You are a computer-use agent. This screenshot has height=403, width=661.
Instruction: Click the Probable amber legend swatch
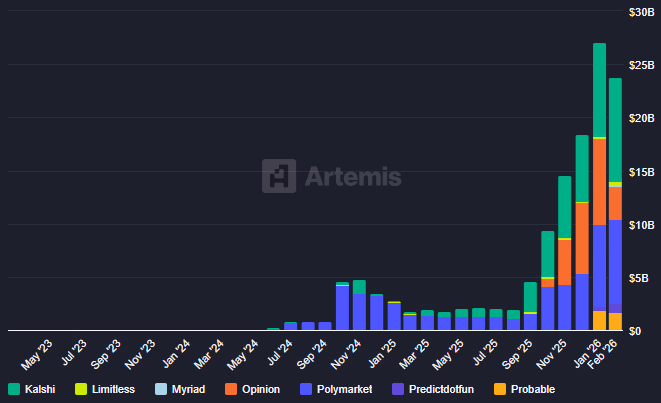click(x=500, y=389)
